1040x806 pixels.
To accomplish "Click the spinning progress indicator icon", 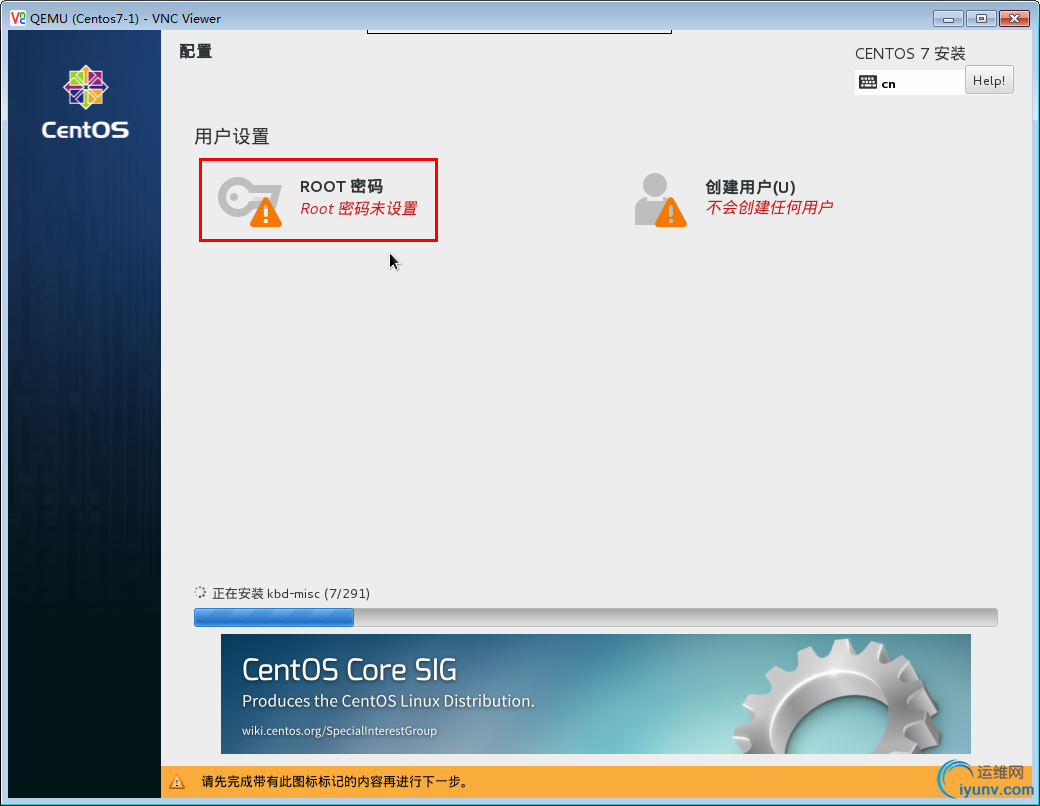I will point(200,592).
